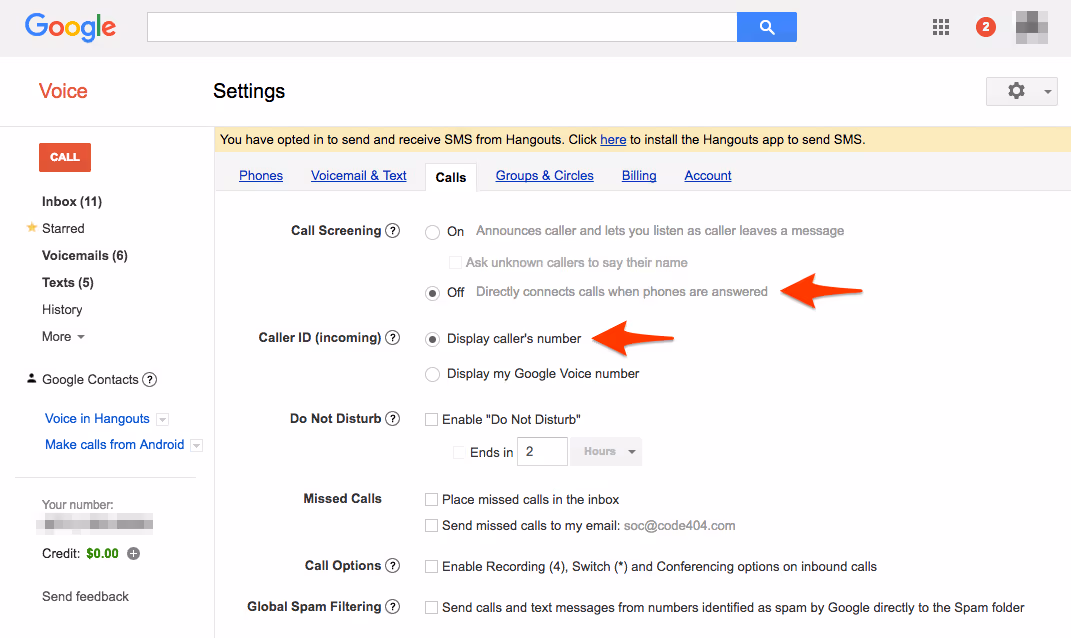1071x638 pixels.
Task: Open the Account tab
Action: tap(708, 176)
